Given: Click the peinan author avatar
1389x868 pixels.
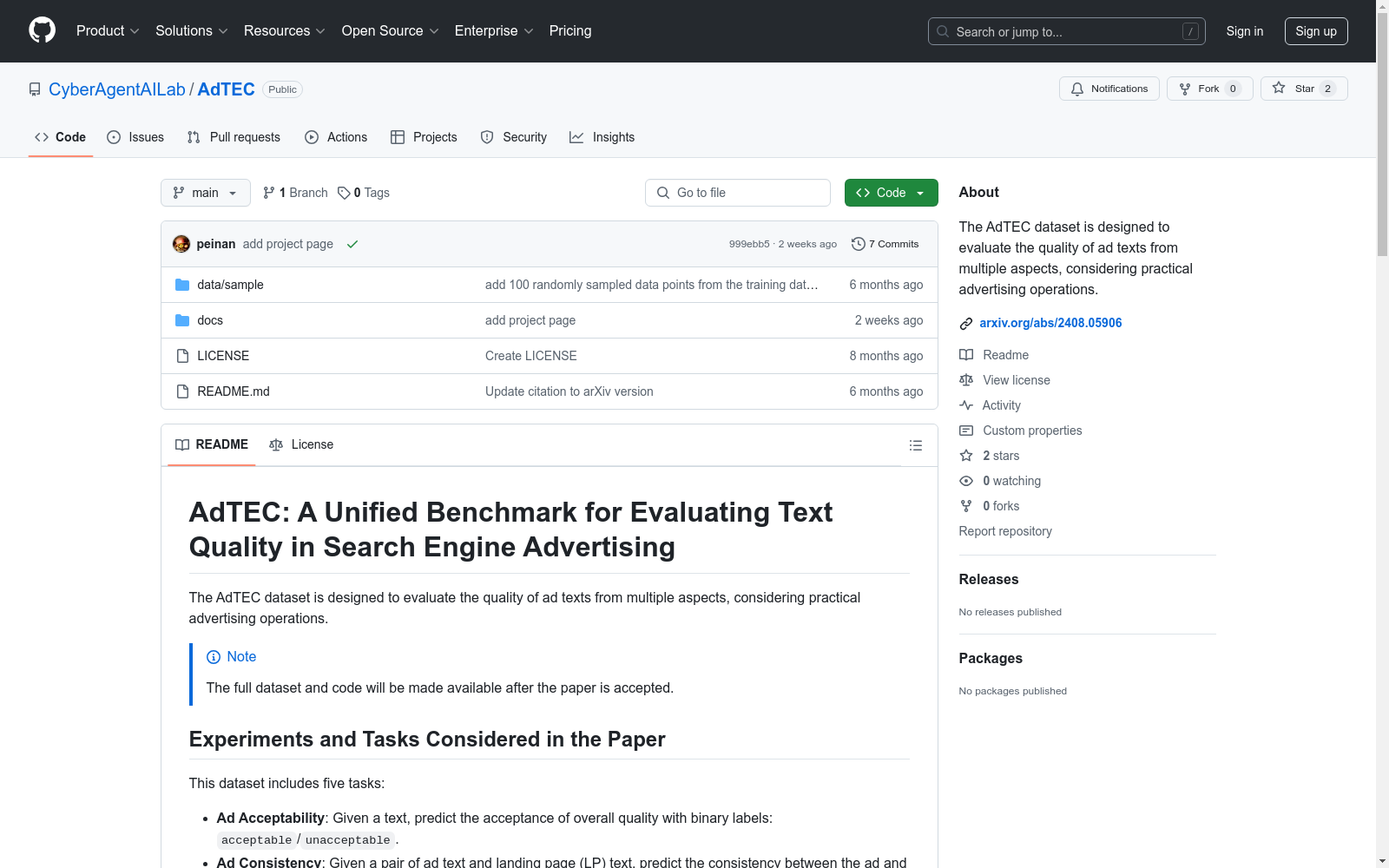Looking at the screenshot, I should (181, 244).
